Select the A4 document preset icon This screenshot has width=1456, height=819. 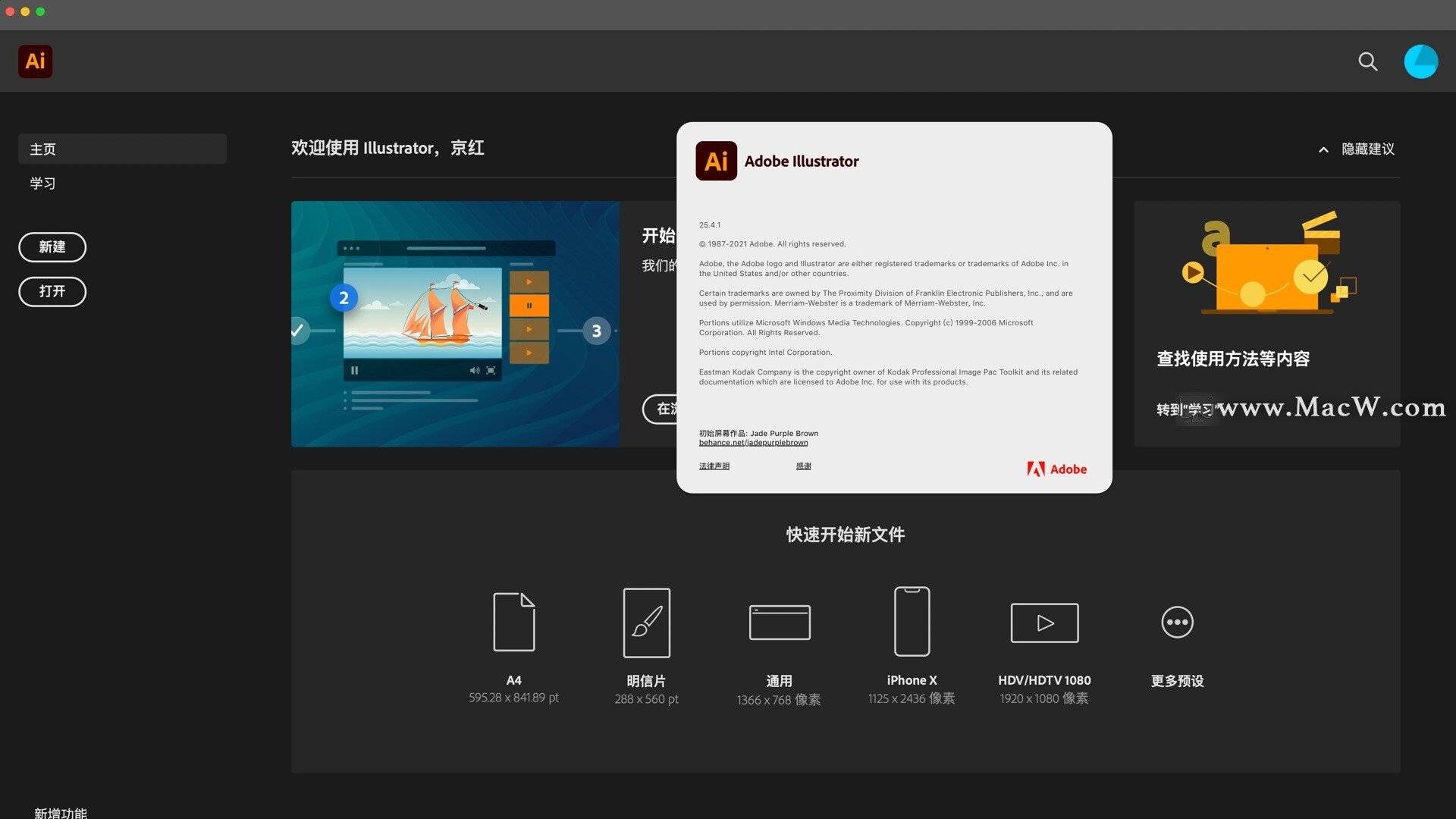click(514, 622)
